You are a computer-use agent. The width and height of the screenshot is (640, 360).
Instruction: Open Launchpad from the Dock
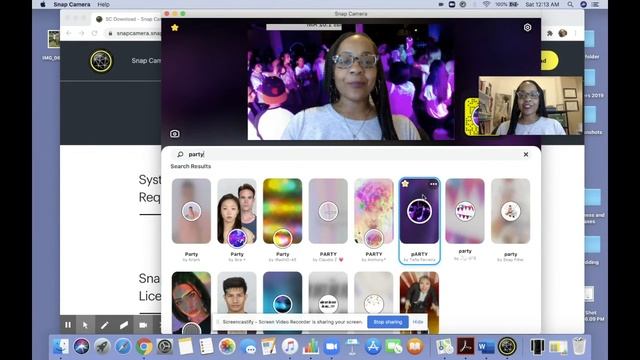click(102, 347)
